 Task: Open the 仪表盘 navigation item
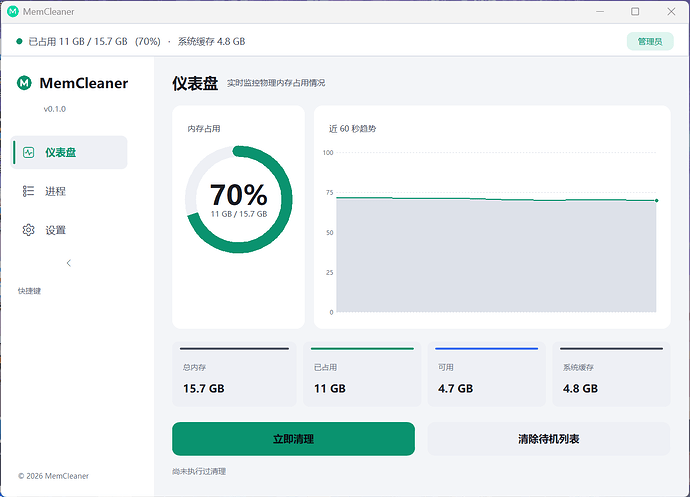click(x=69, y=152)
